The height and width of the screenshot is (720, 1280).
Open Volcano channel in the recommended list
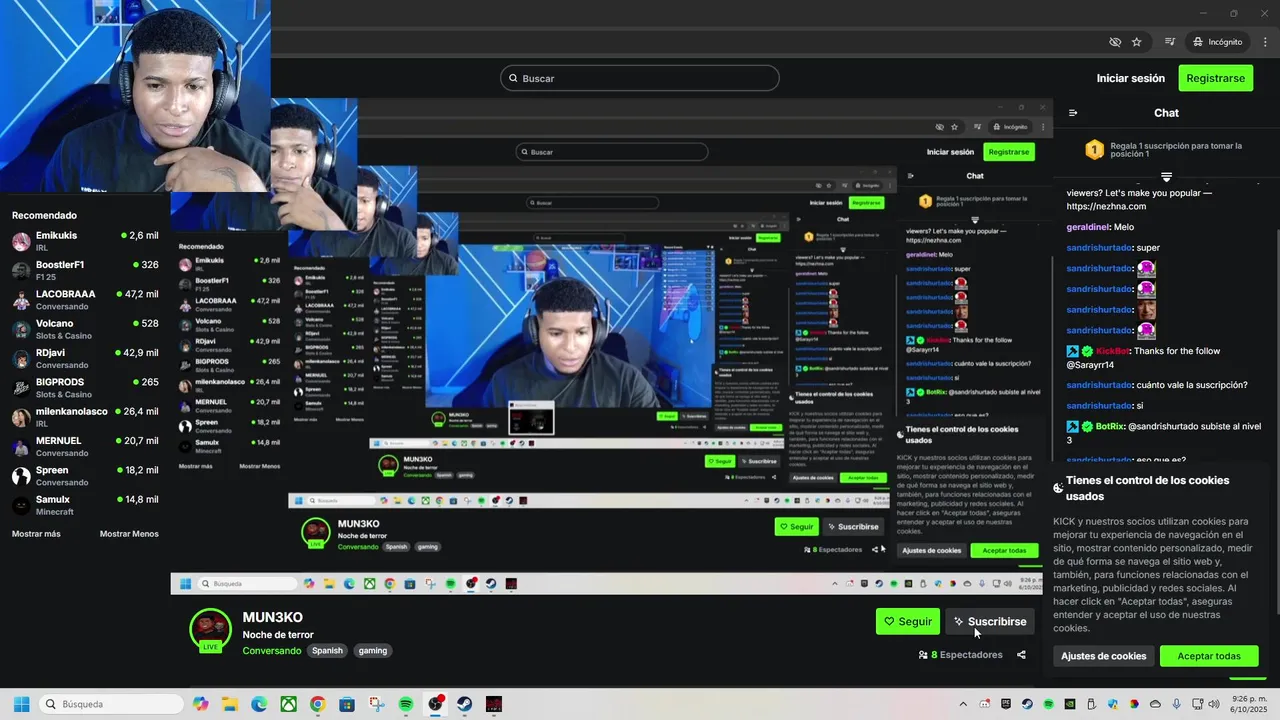coord(85,330)
